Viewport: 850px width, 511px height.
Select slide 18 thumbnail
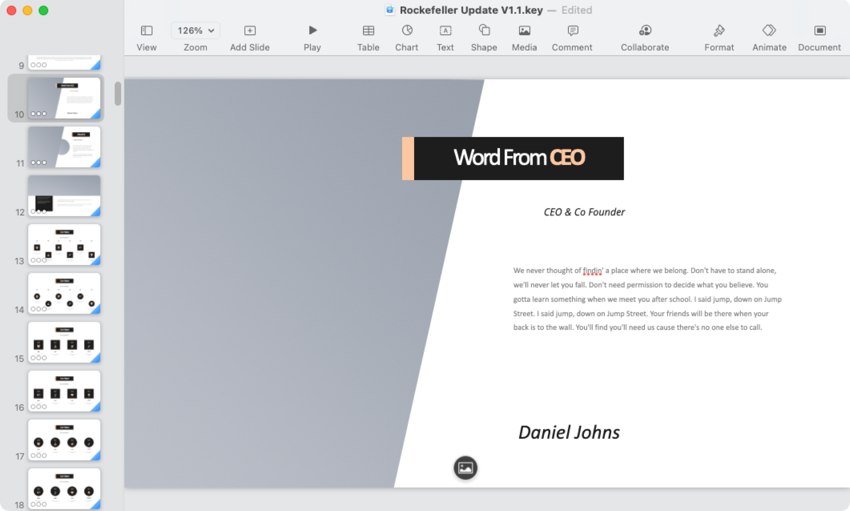tap(64, 488)
